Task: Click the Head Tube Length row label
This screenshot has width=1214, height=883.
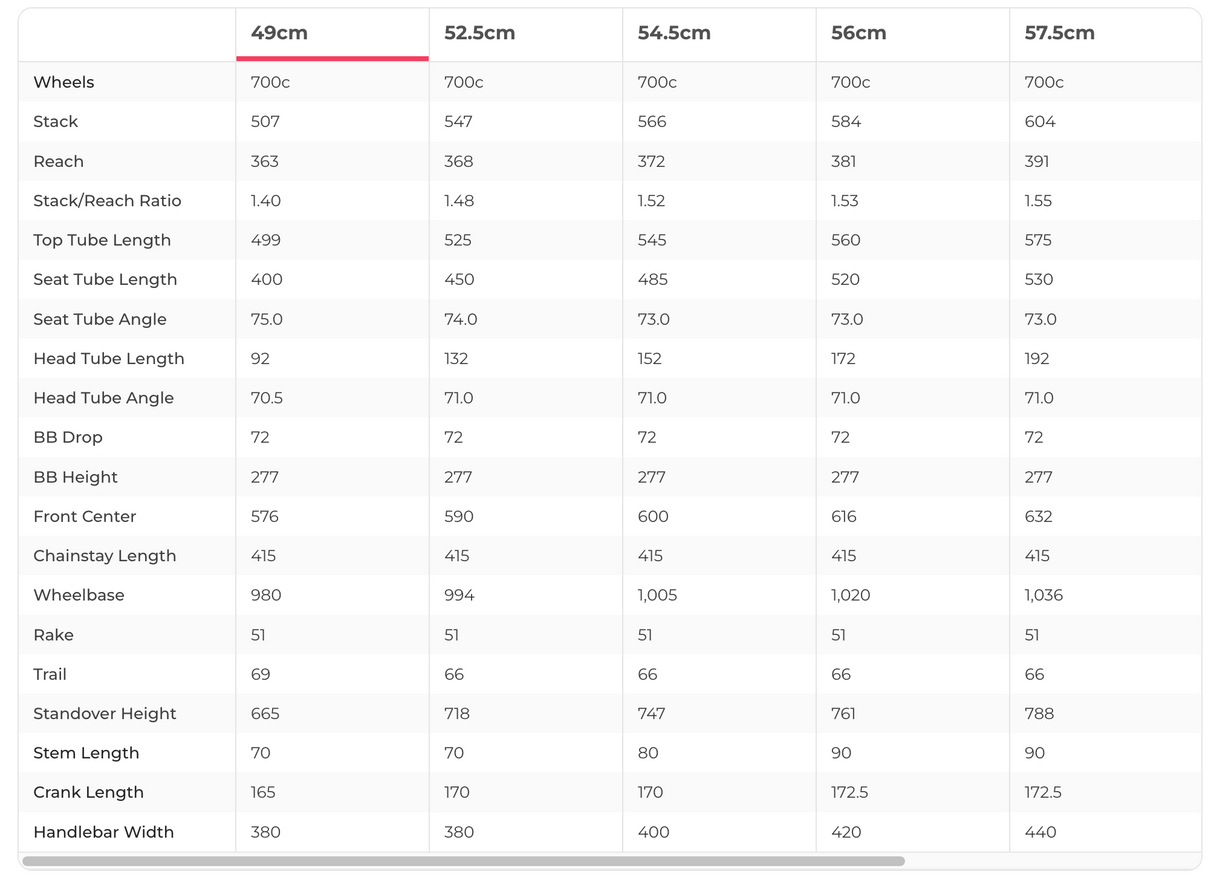Action: 109,358
